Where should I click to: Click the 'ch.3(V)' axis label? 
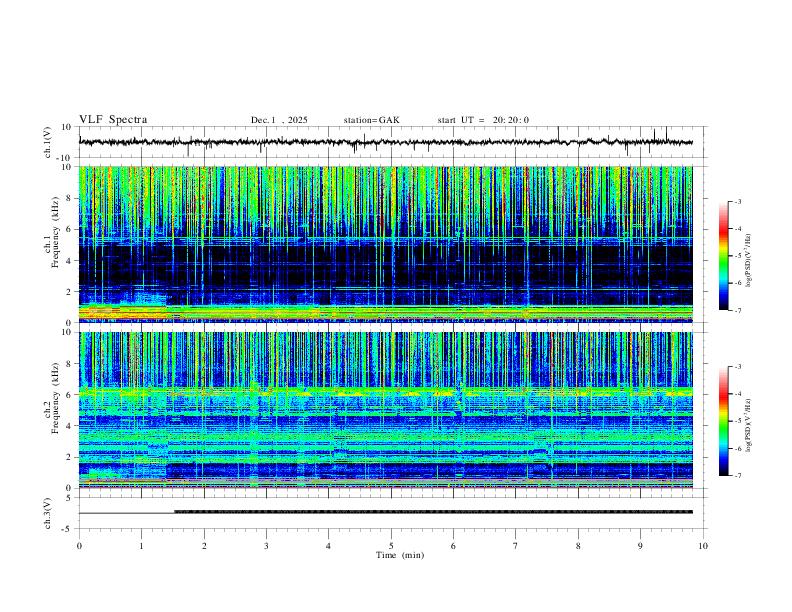coord(48,513)
